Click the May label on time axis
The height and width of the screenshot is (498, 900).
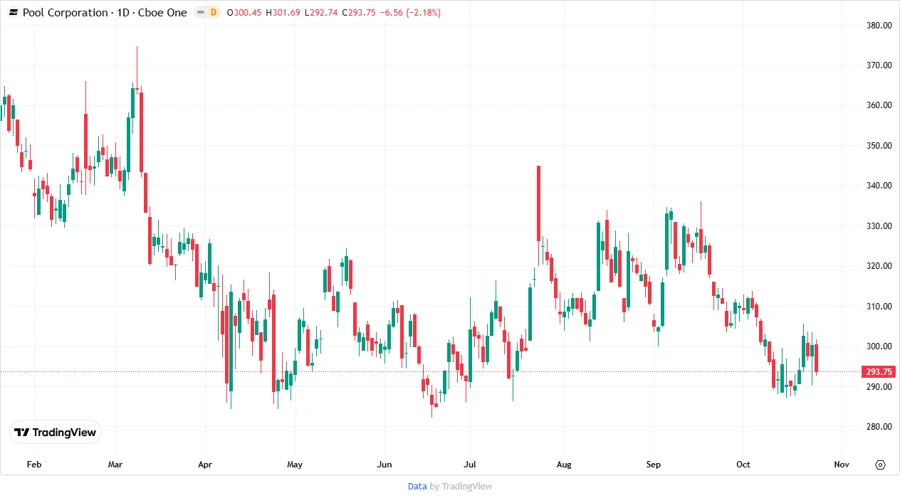pos(294,464)
